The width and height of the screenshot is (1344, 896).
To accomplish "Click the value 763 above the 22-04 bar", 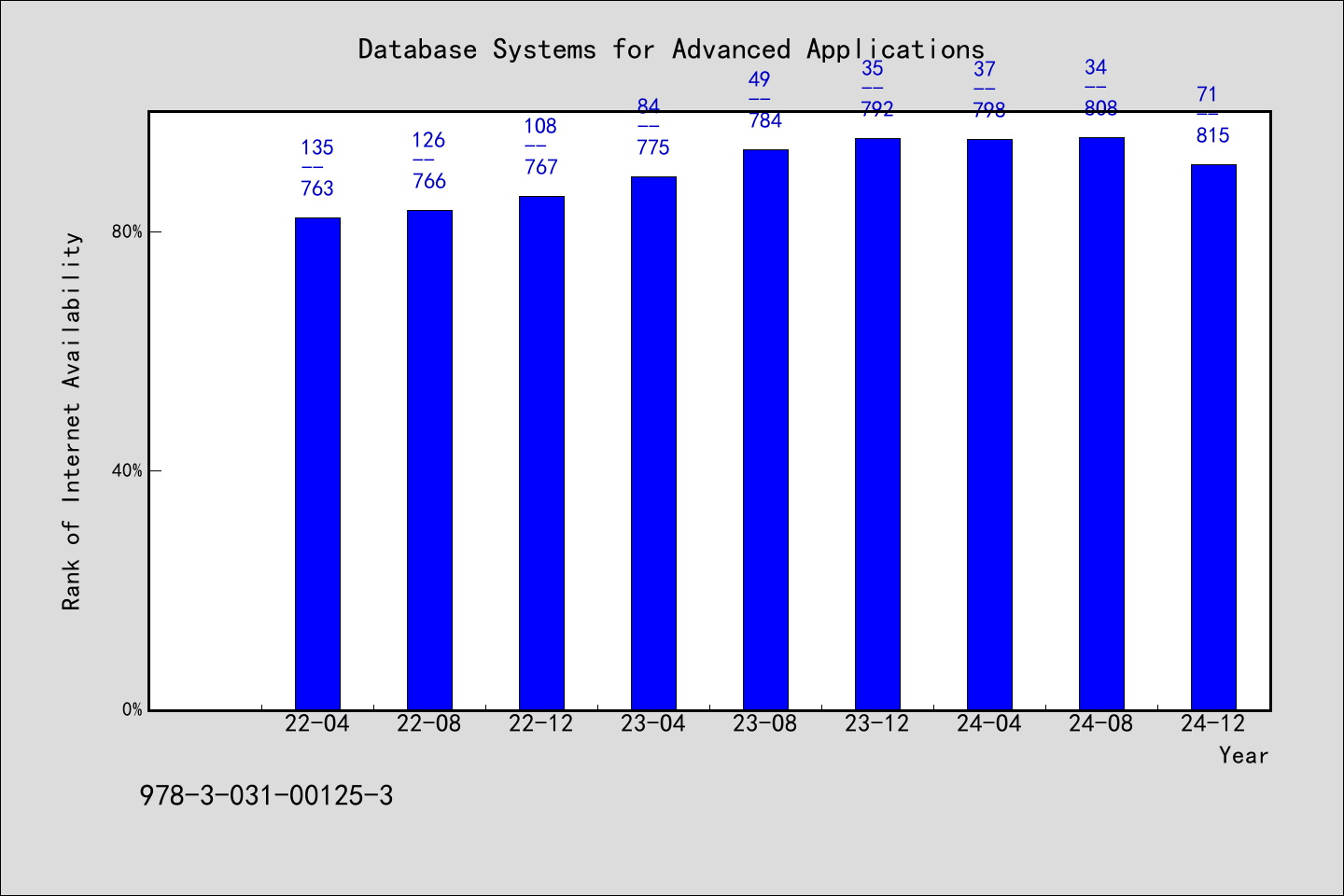I will (x=317, y=189).
